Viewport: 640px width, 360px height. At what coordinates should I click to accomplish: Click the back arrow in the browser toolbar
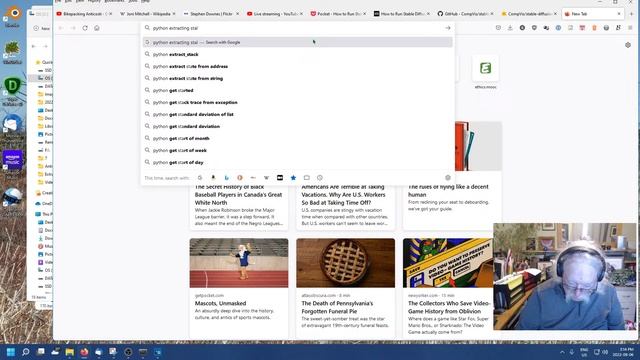[x=61, y=28]
